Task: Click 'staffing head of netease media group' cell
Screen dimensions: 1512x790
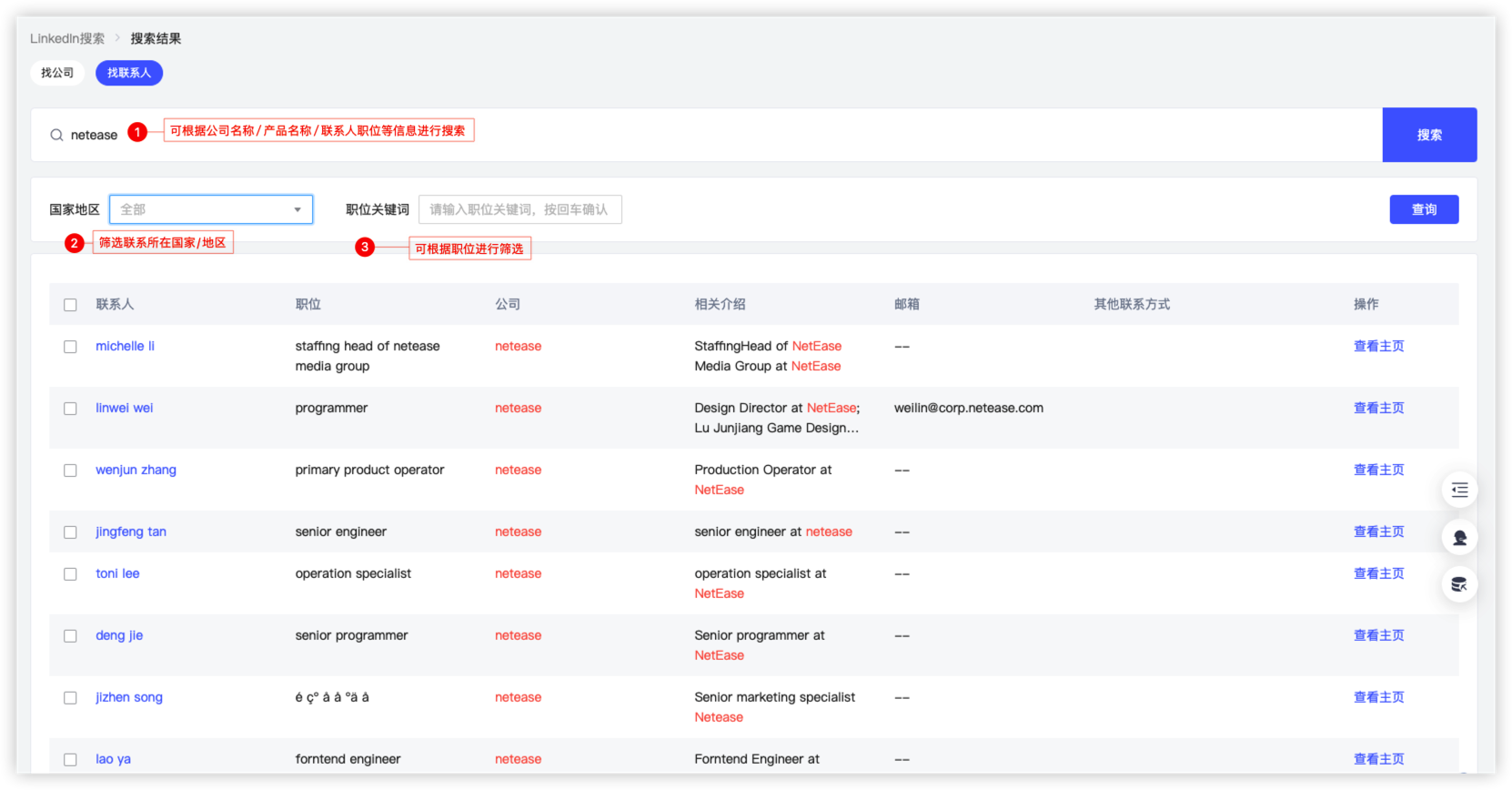Action: point(368,356)
